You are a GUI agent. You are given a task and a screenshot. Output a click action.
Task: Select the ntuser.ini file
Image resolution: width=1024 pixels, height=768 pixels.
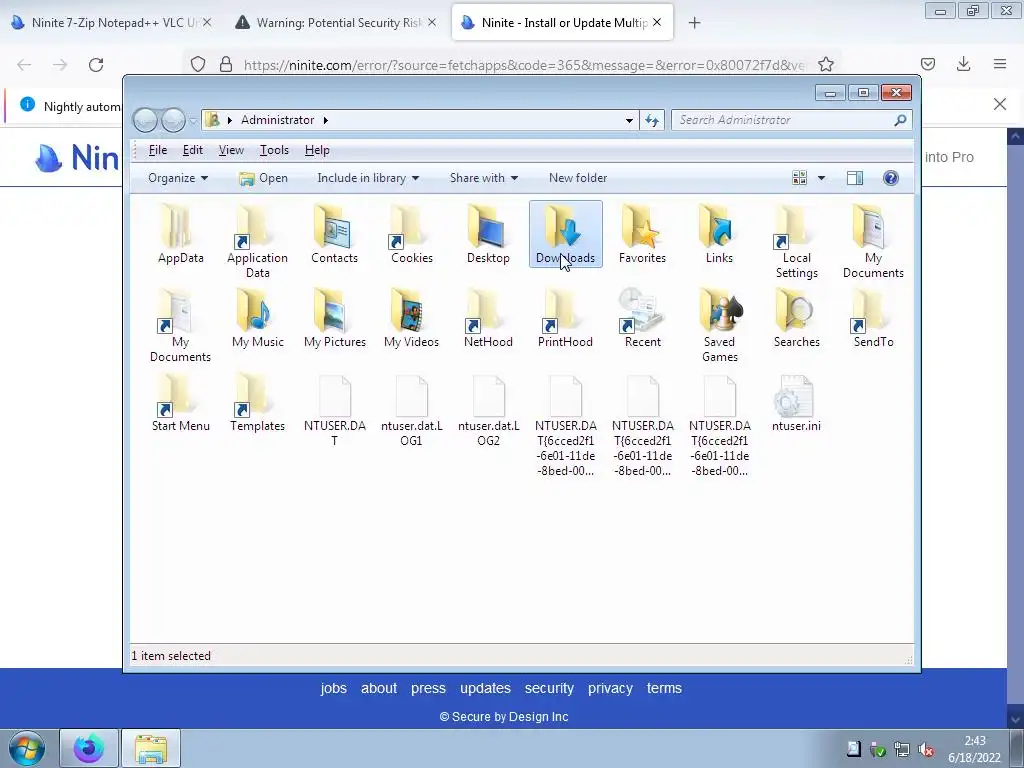point(796,402)
